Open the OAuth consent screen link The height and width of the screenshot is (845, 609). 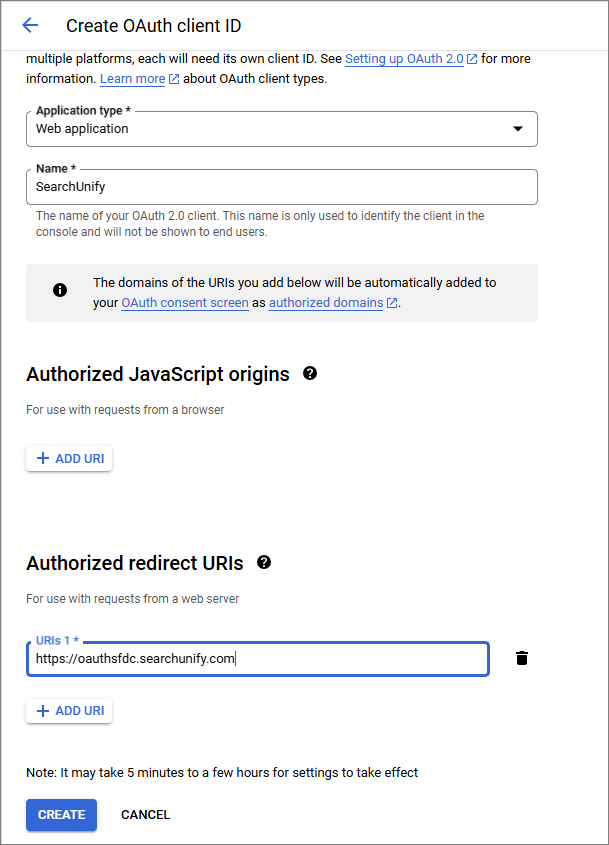tap(185, 303)
